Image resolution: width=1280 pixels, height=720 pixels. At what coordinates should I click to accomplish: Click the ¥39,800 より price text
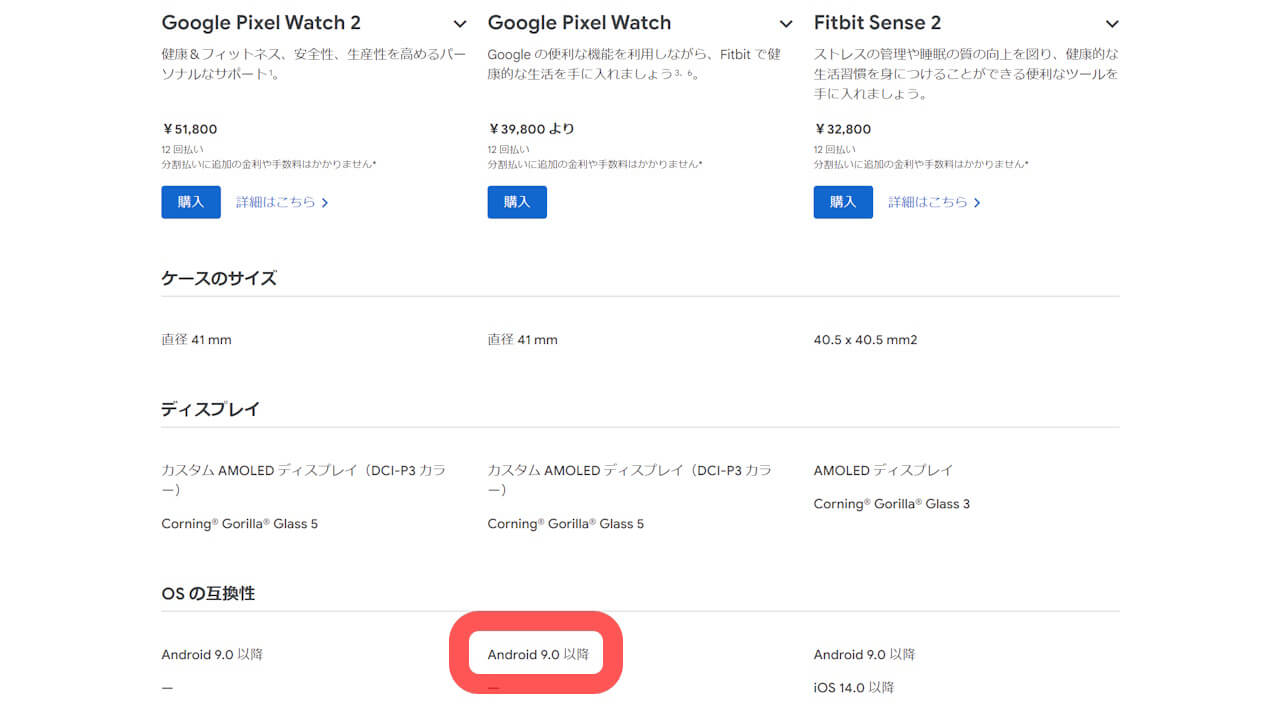point(531,128)
